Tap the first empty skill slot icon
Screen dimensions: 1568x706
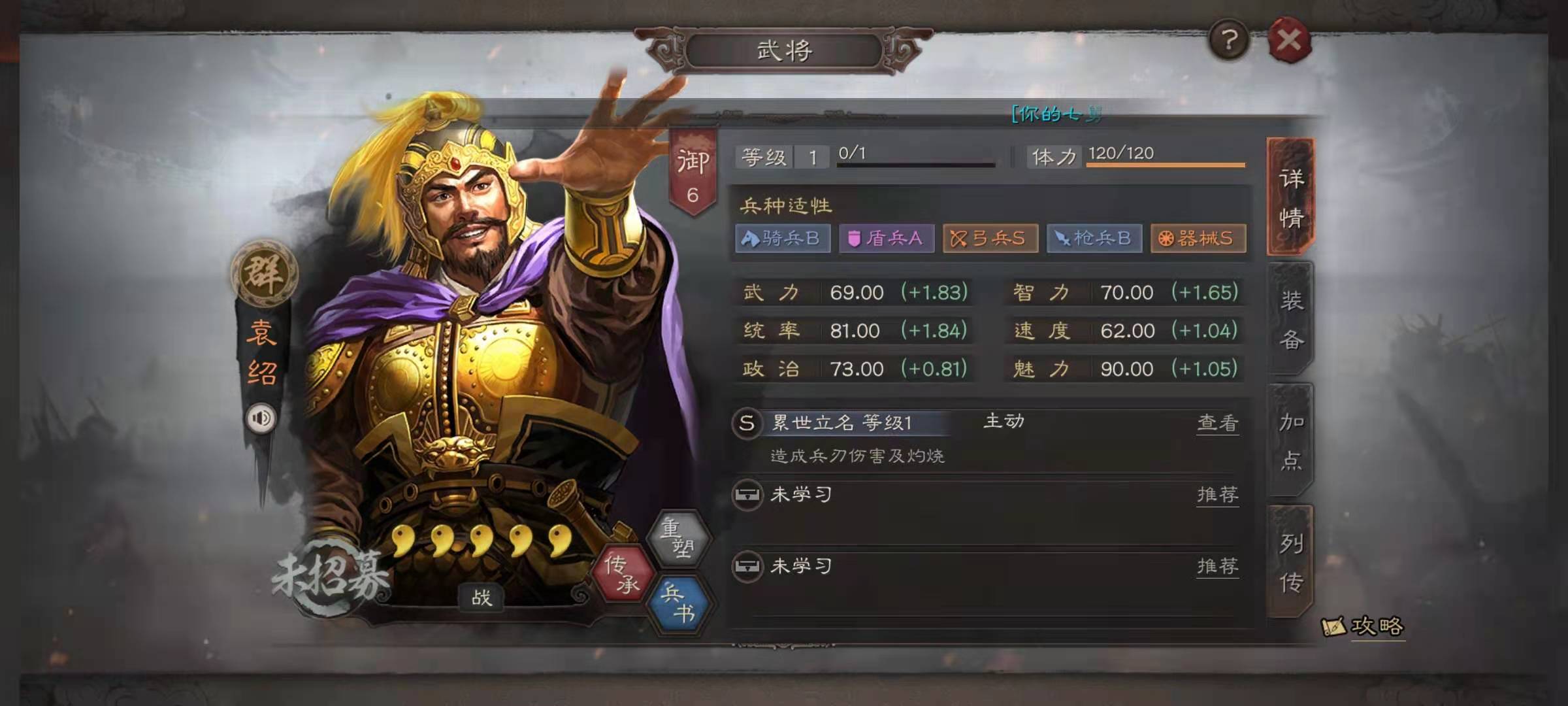click(x=747, y=495)
